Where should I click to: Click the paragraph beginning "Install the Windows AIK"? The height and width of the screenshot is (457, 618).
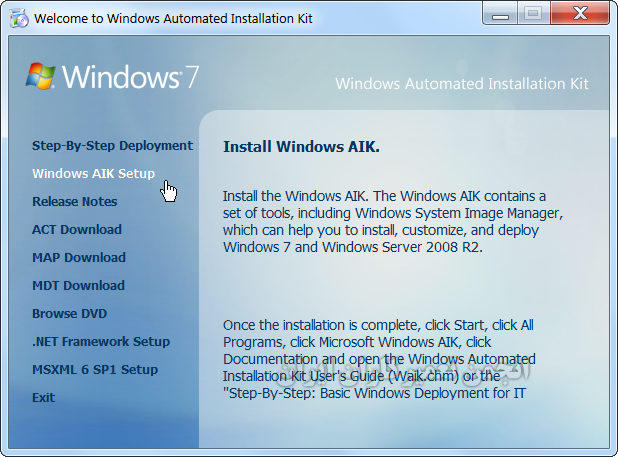pyautogui.click(x=393, y=221)
